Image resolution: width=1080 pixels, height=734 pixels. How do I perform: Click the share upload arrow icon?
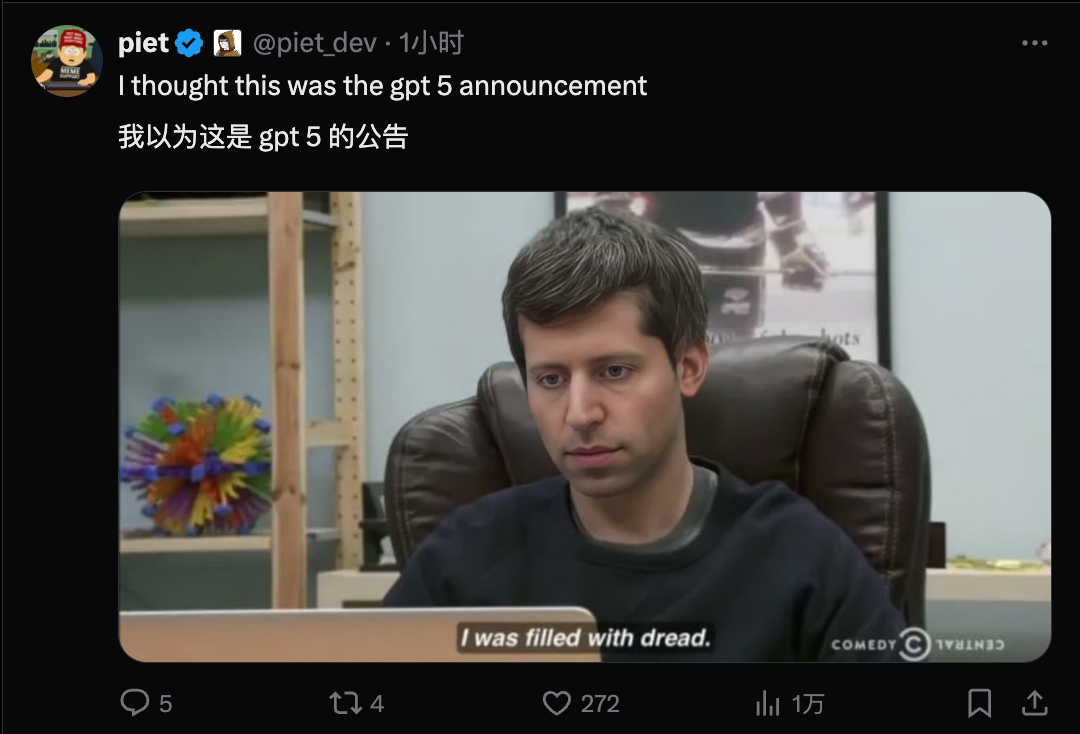(x=1035, y=703)
